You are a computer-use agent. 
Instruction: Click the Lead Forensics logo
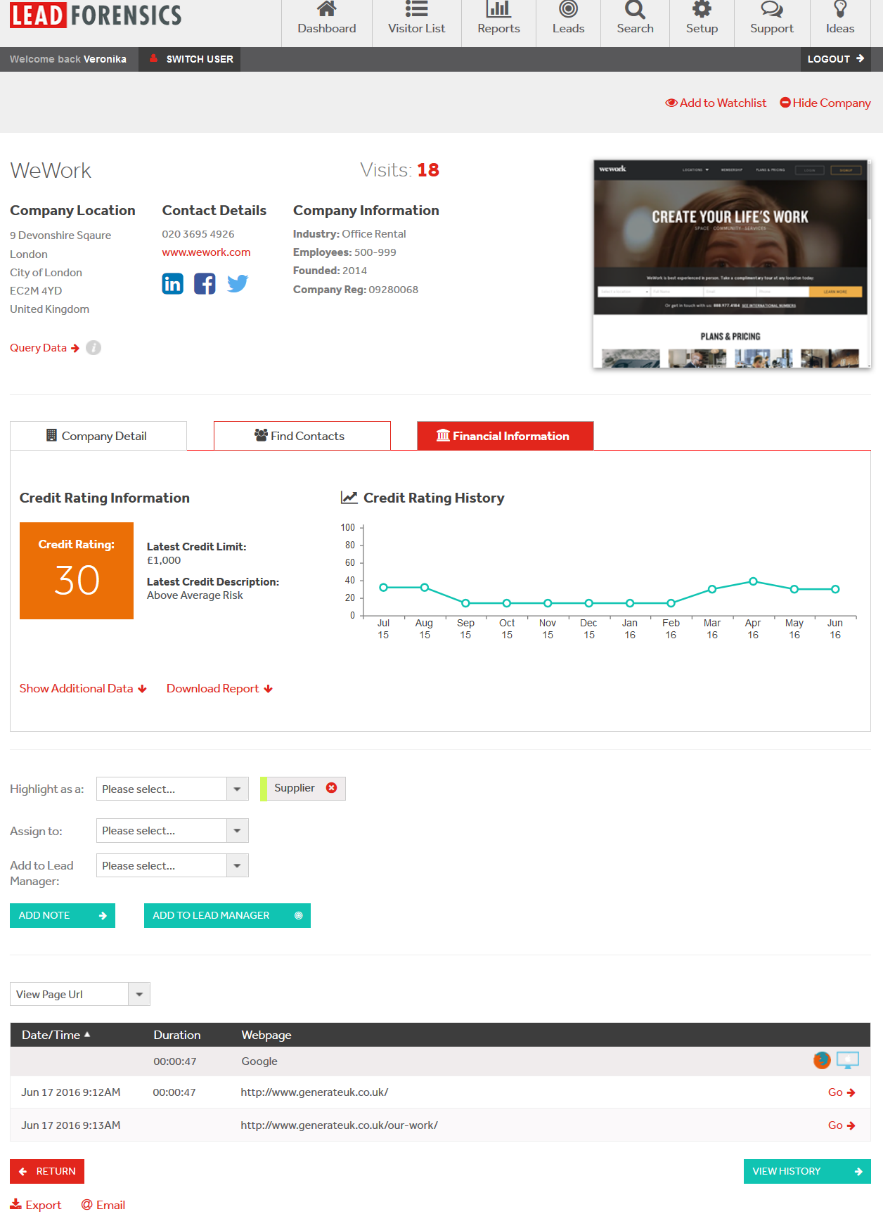96,14
